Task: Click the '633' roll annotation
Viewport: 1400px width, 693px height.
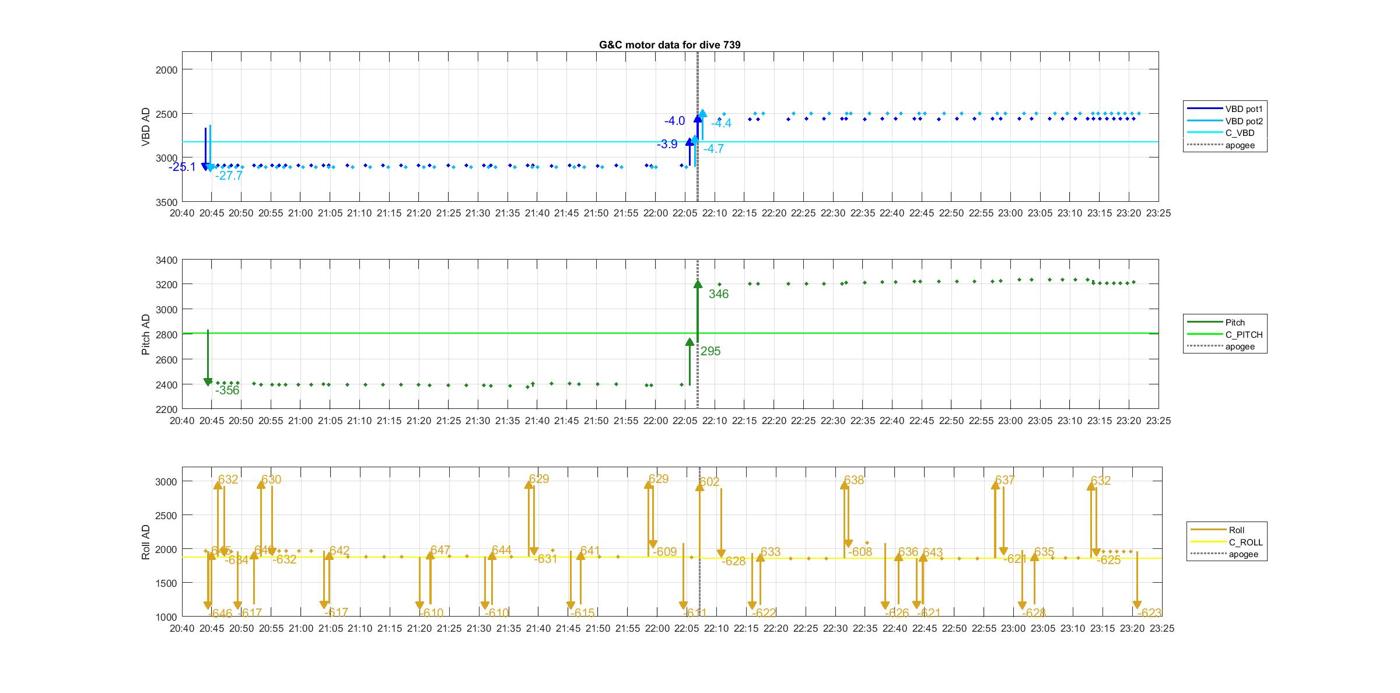Action: [770, 552]
